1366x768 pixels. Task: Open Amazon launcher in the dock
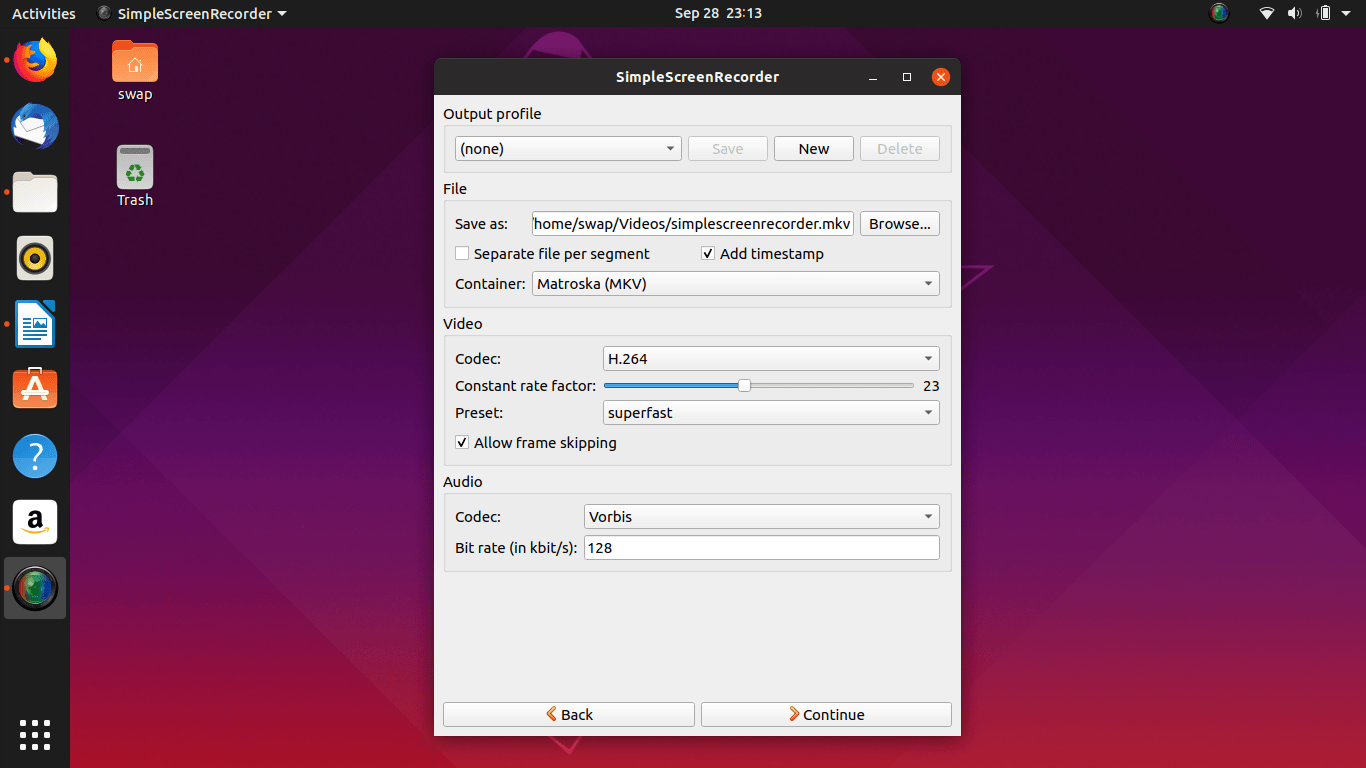click(35, 522)
